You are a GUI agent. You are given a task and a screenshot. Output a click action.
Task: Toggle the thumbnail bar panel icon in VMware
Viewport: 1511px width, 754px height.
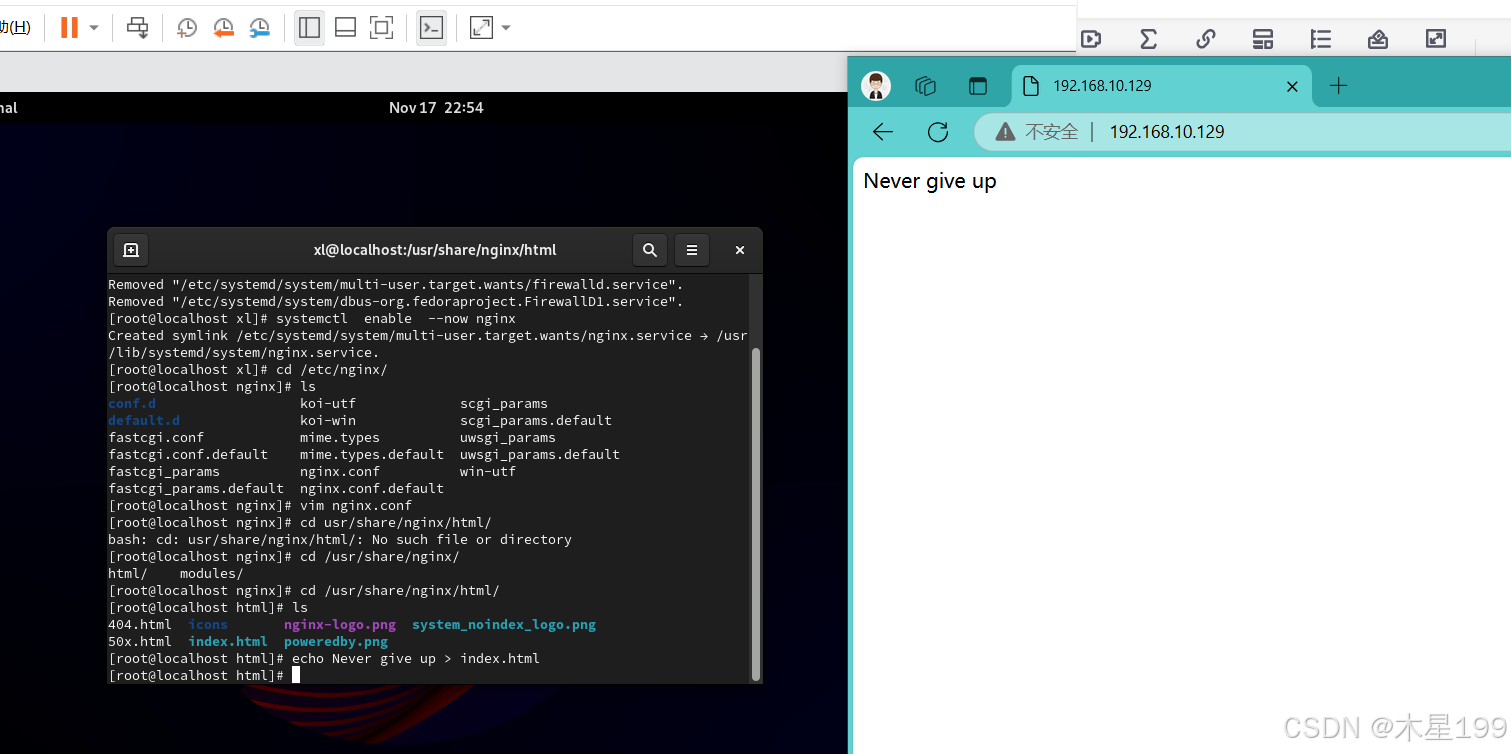(346, 28)
